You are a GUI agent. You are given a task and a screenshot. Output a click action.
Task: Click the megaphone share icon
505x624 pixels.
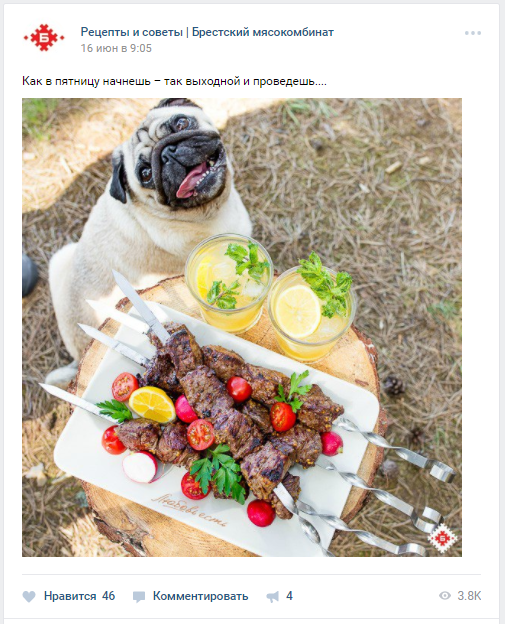(x=273, y=596)
